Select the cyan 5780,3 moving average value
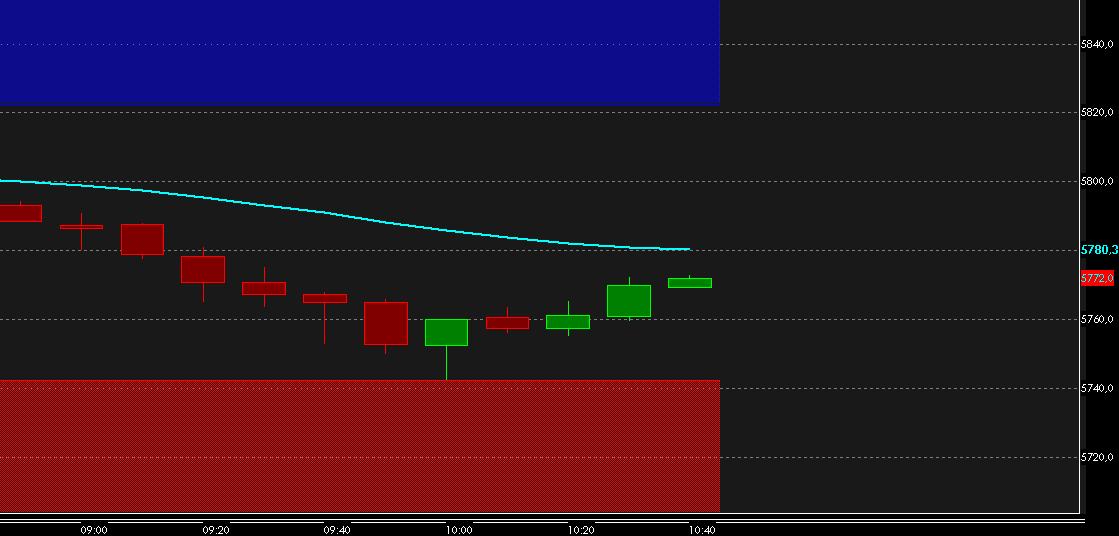The height and width of the screenshot is (536, 1119). tap(1099, 250)
